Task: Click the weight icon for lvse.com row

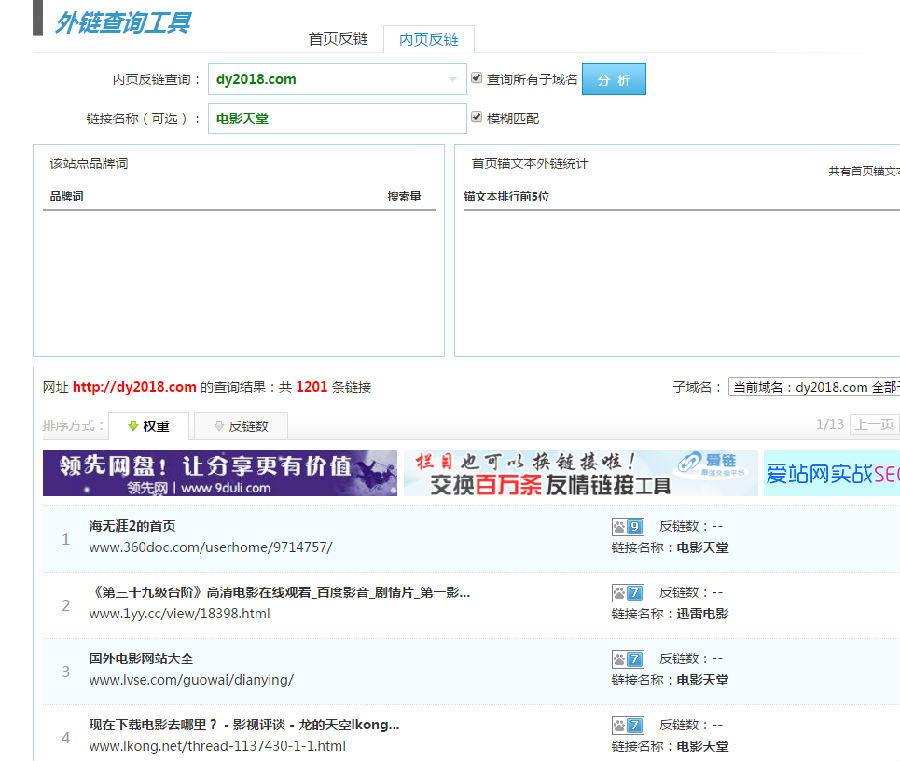Action: (x=627, y=659)
